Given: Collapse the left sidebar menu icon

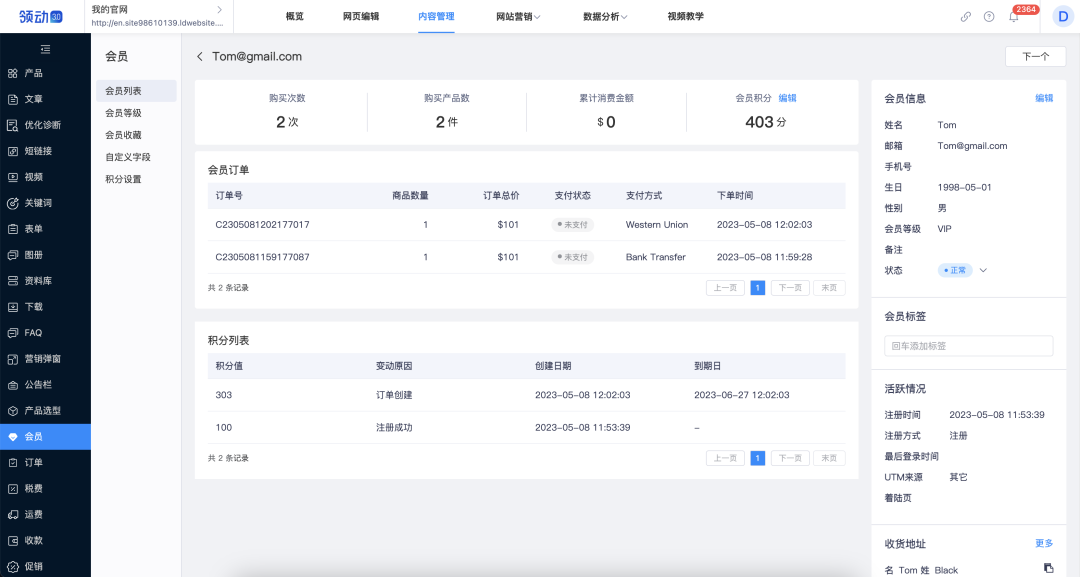Looking at the screenshot, I should [x=45, y=49].
